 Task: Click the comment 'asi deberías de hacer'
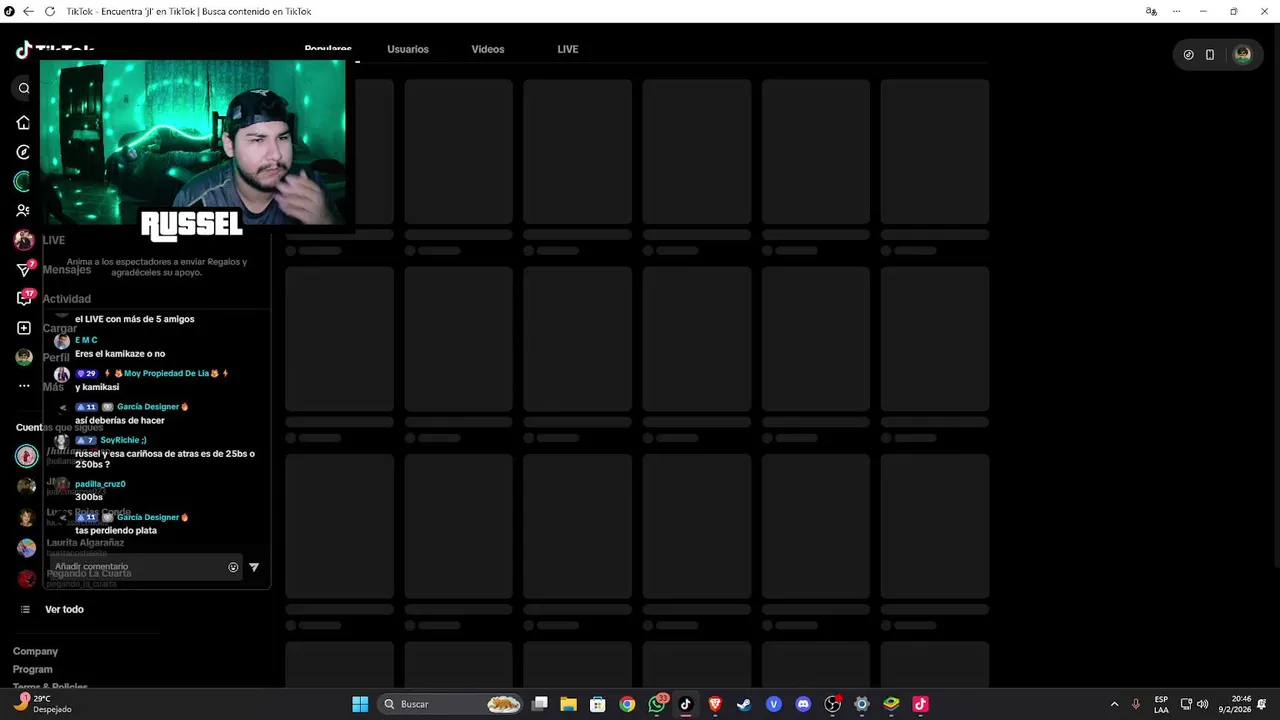(x=120, y=420)
